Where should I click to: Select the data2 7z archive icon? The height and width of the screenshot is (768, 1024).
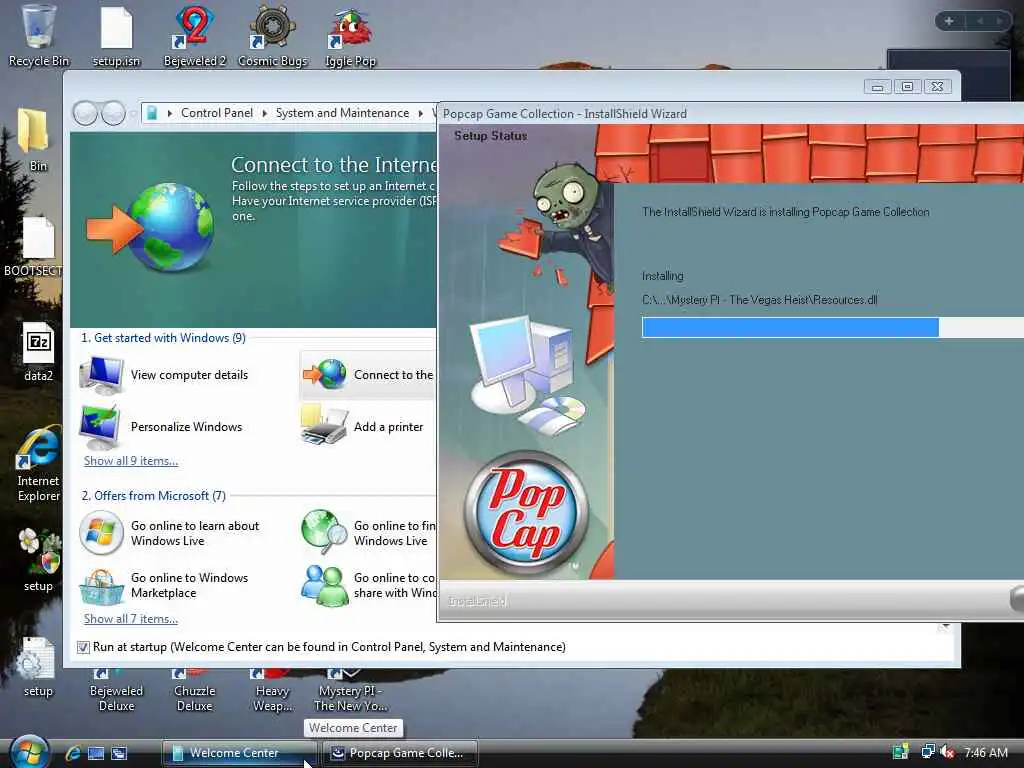[x=38, y=351]
